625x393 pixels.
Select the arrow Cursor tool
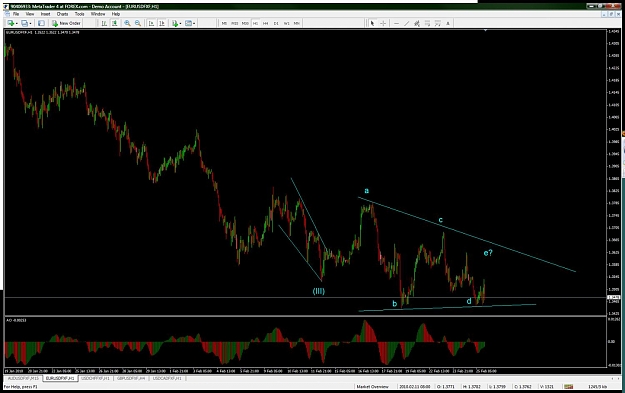click(x=372, y=23)
